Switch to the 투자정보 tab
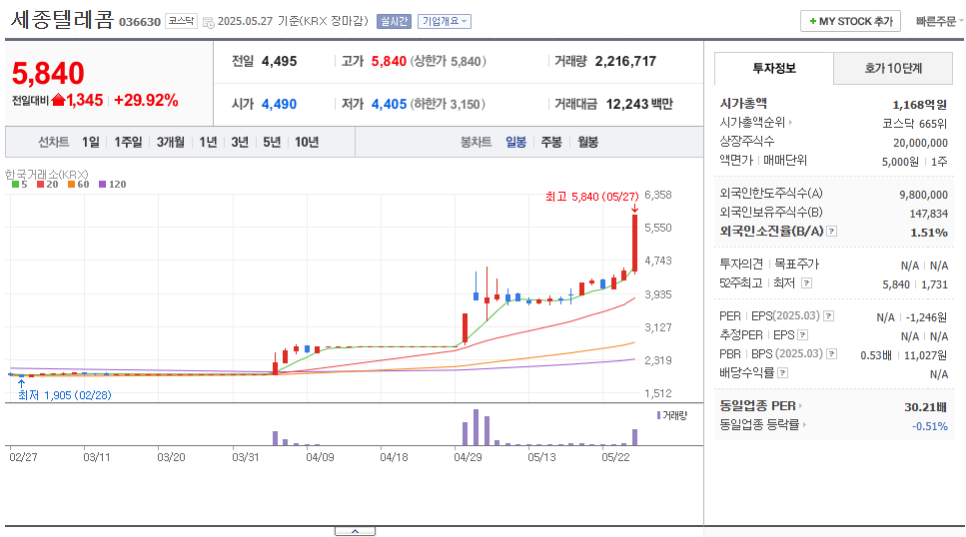The image size is (966, 537). coord(774,68)
